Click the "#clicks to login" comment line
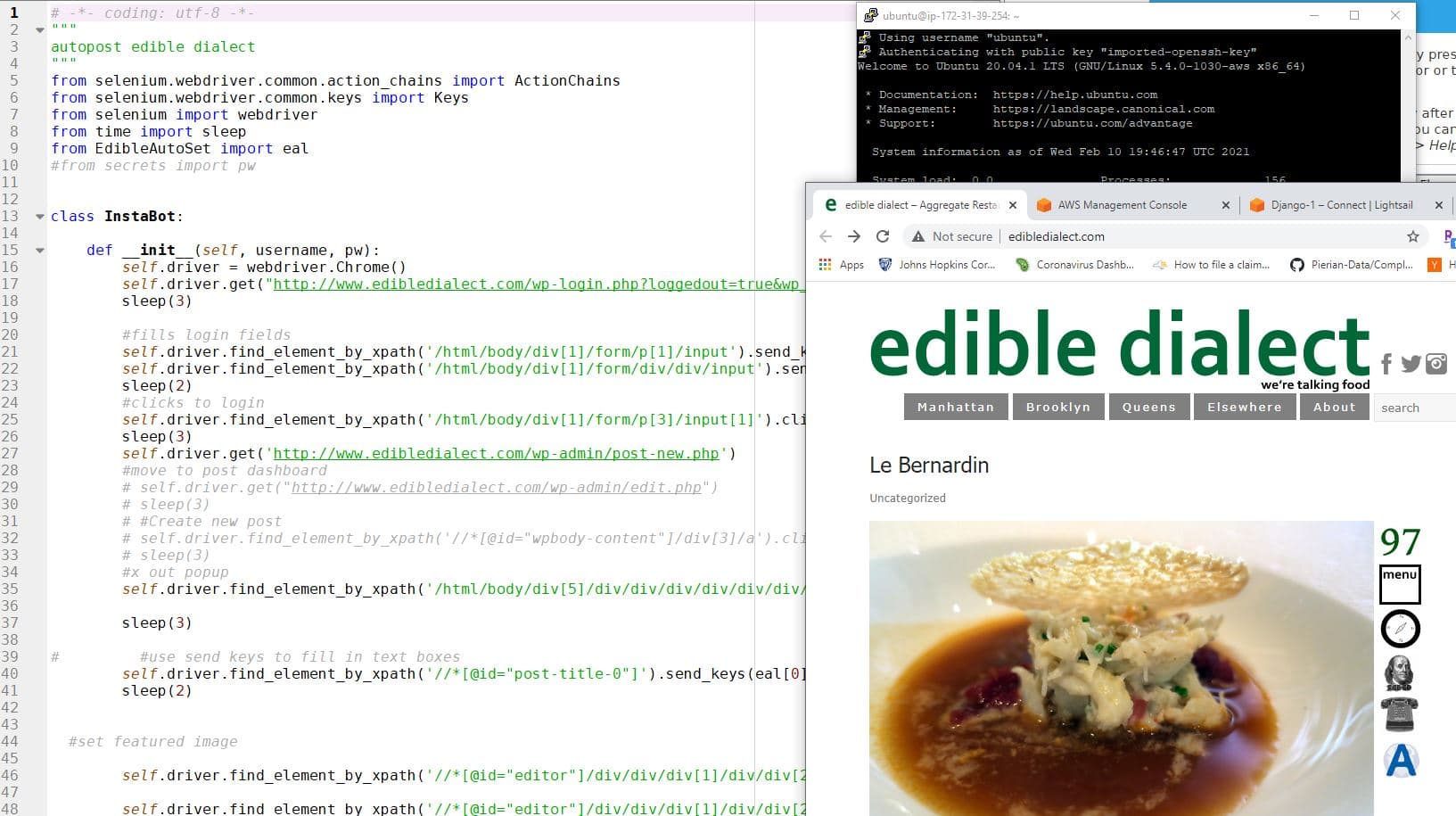Viewport: 1456px width, 816px height. (193, 402)
